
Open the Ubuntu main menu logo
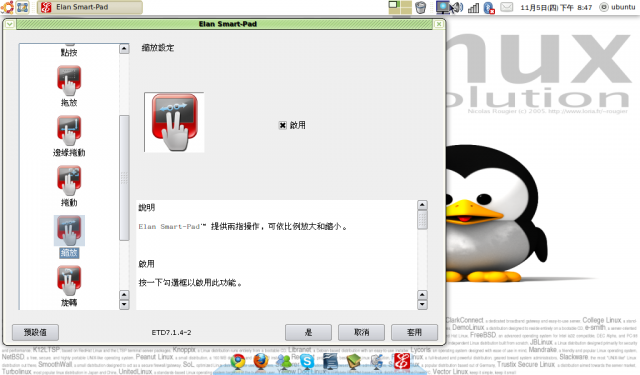pos(7,7)
